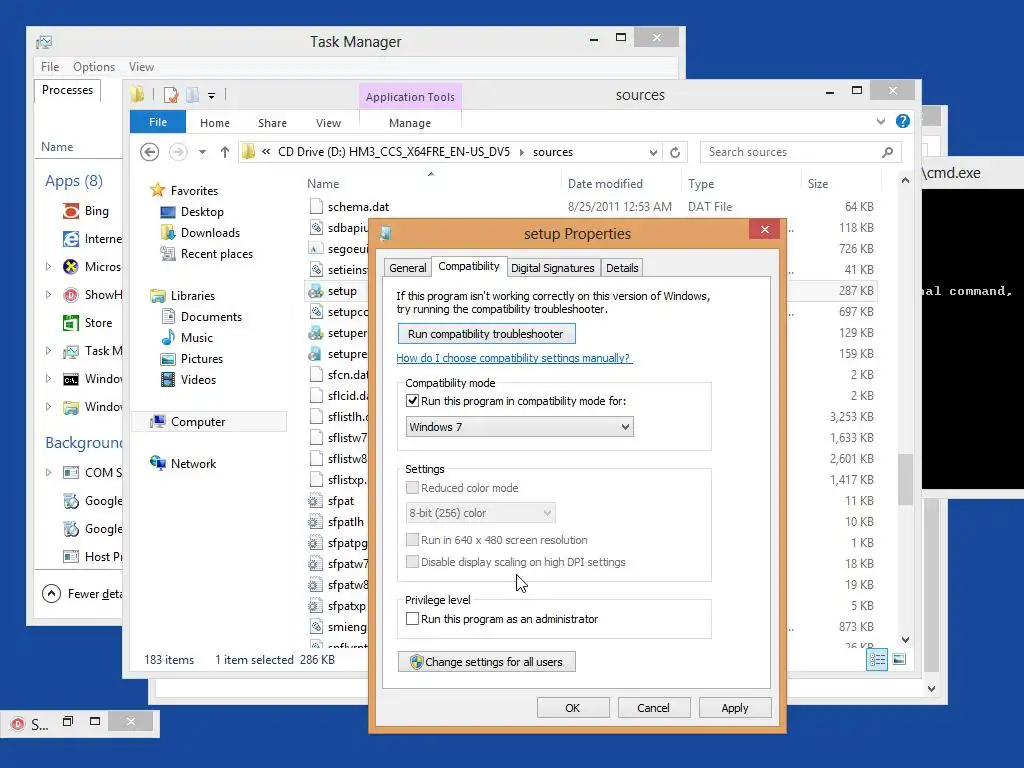Open Pictures library in navigation pane
Screen dimensions: 1024x768
[x=202, y=359]
